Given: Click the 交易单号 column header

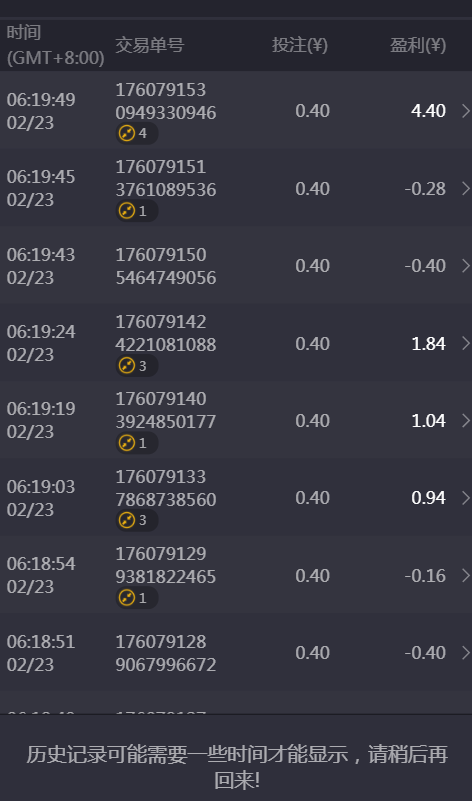Looking at the screenshot, I should click(x=149, y=45).
